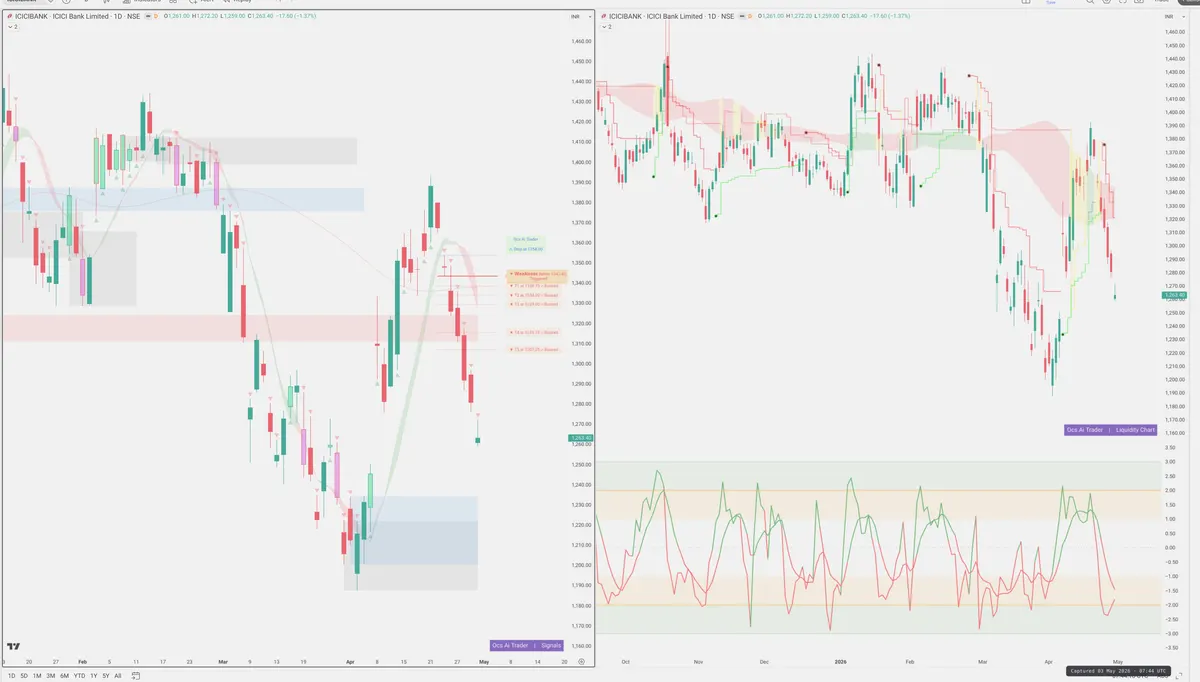Image resolution: width=1200 pixels, height=682 pixels.
Task: Select the 6M range in bottom bar
Action: (64, 676)
